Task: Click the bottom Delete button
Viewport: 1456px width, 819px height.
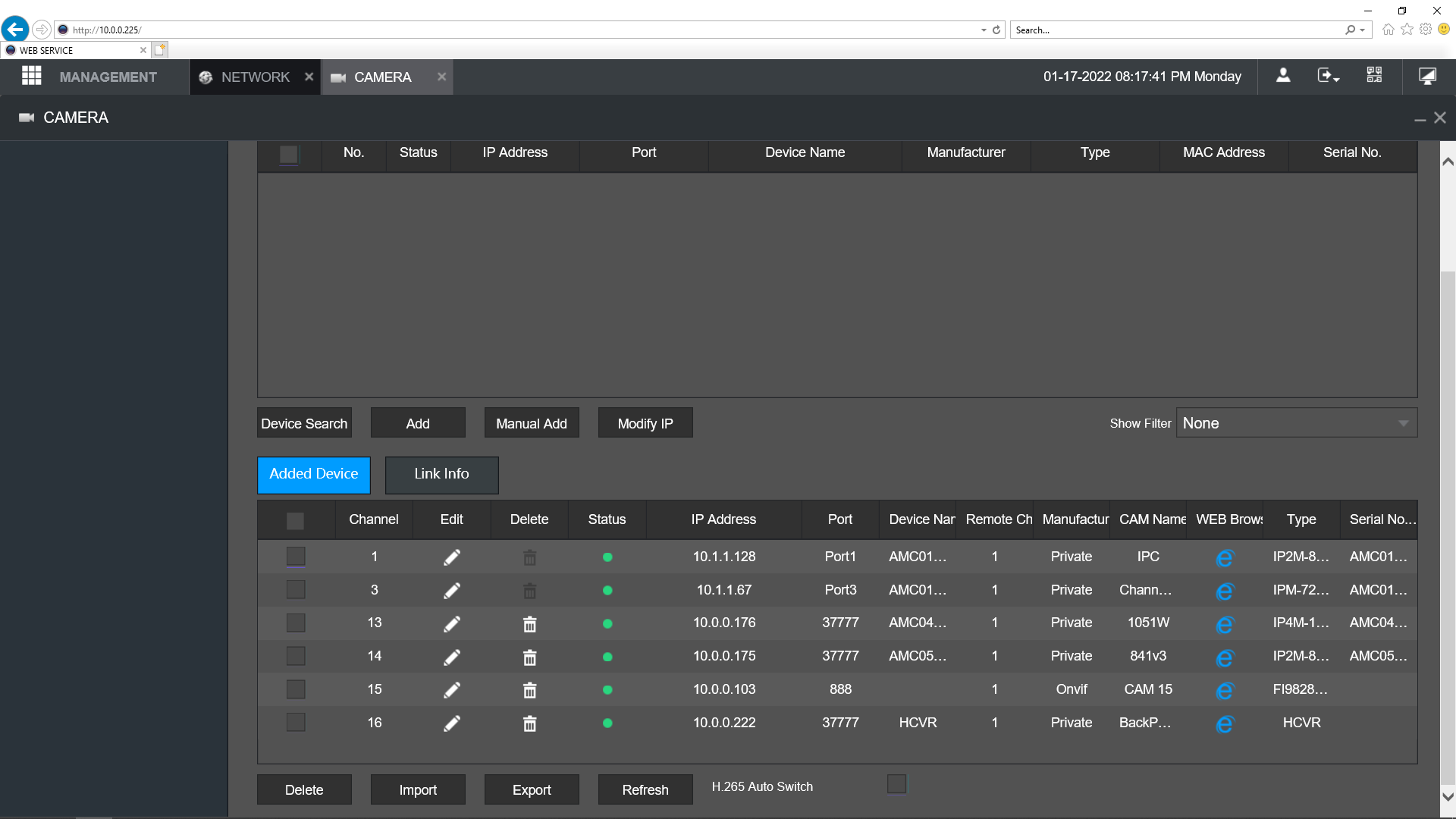Action: click(304, 789)
